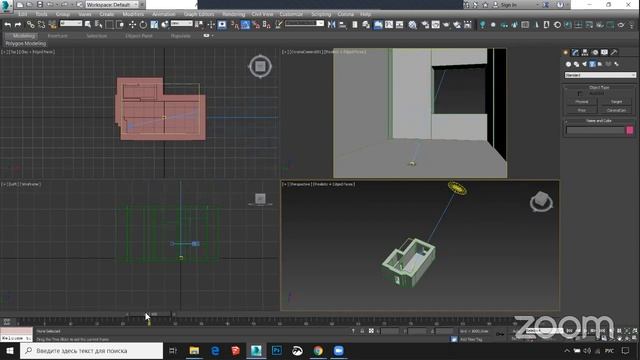Image resolution: width=640 pixels, height=360 pixels.
Task: Click Sign In in the title bar
Action: pyautogui.click(x=508, y=4)
